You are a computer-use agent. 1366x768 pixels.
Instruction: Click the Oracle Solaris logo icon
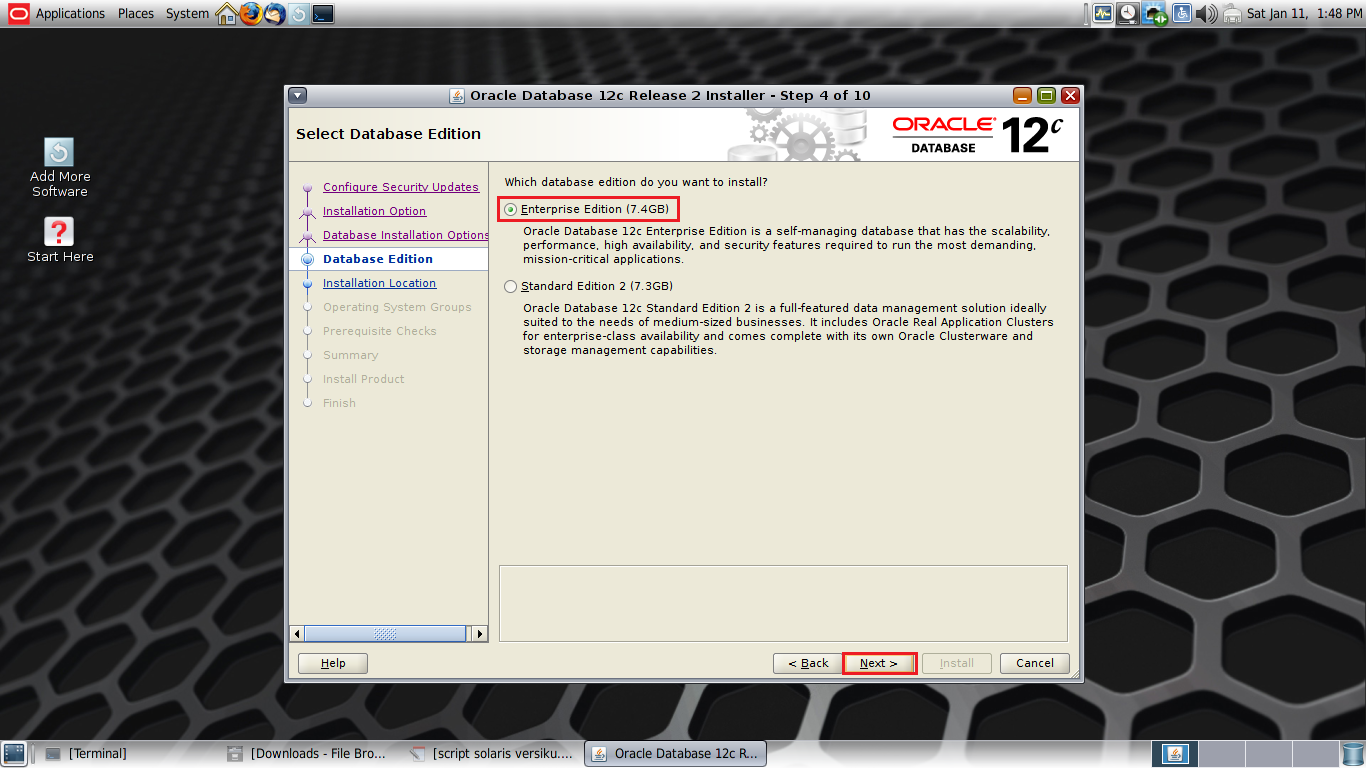point(18,13)
